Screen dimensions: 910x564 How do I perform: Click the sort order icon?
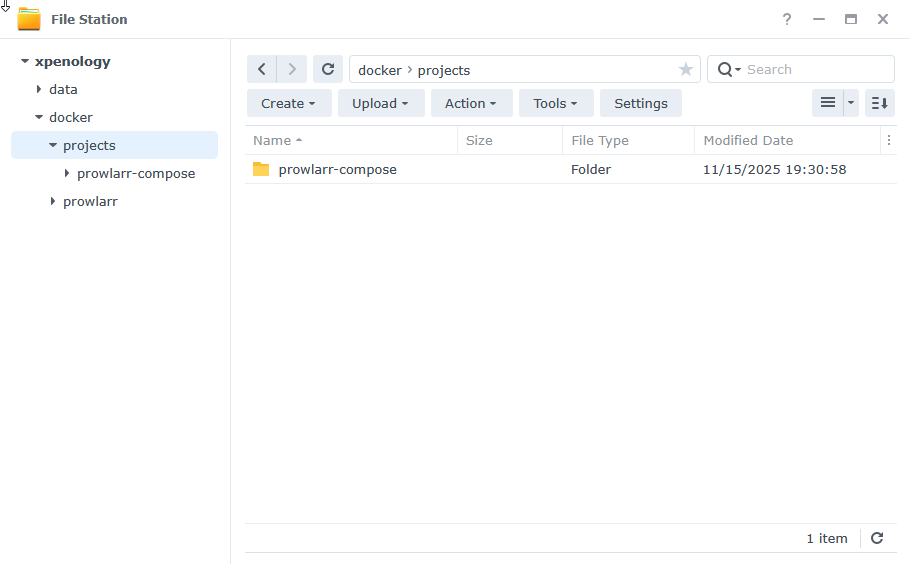click(x=880, y=103)
